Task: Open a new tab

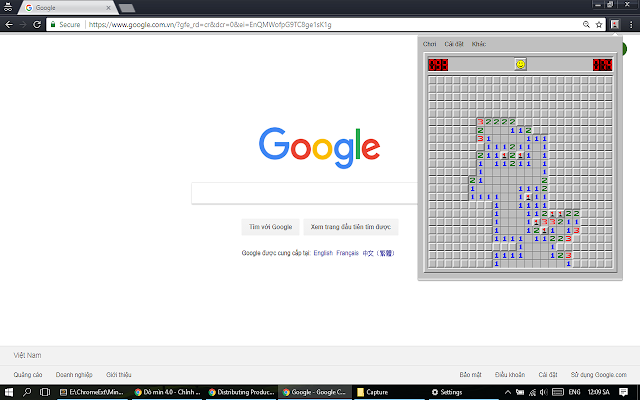Action: click(127, 8)
